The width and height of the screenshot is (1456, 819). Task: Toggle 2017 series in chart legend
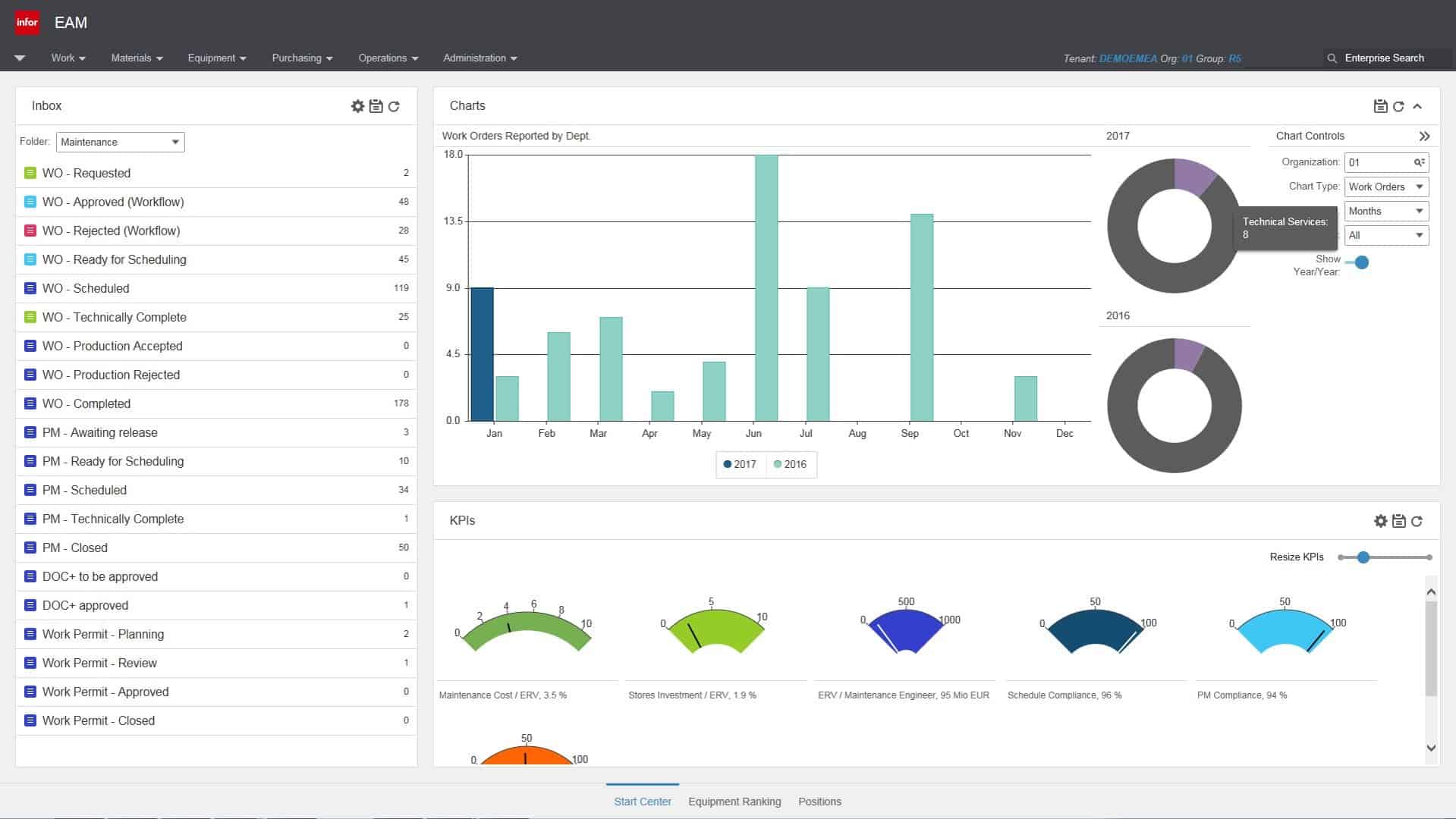[x=740, y=464]
